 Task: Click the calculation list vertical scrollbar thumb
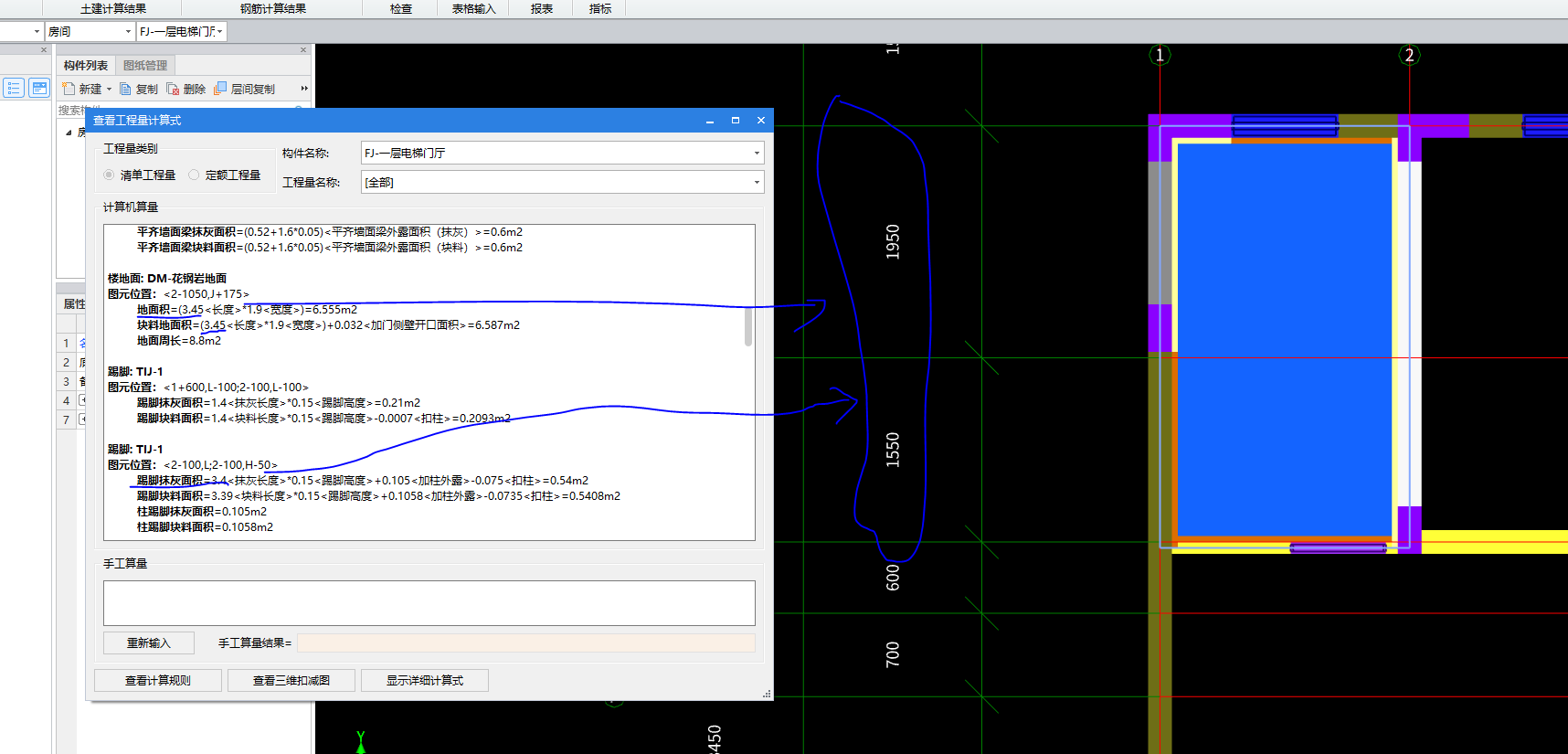(748, 326)
